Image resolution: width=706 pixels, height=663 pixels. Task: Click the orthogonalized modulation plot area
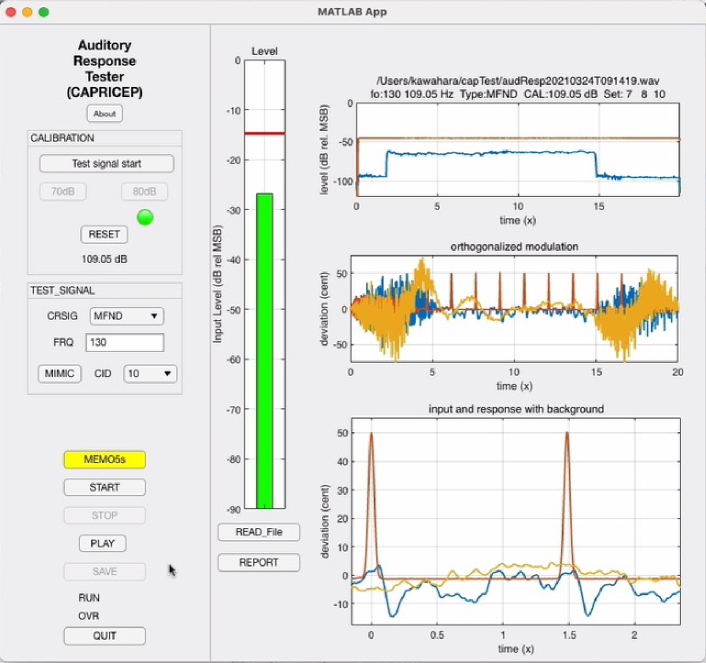514,309
